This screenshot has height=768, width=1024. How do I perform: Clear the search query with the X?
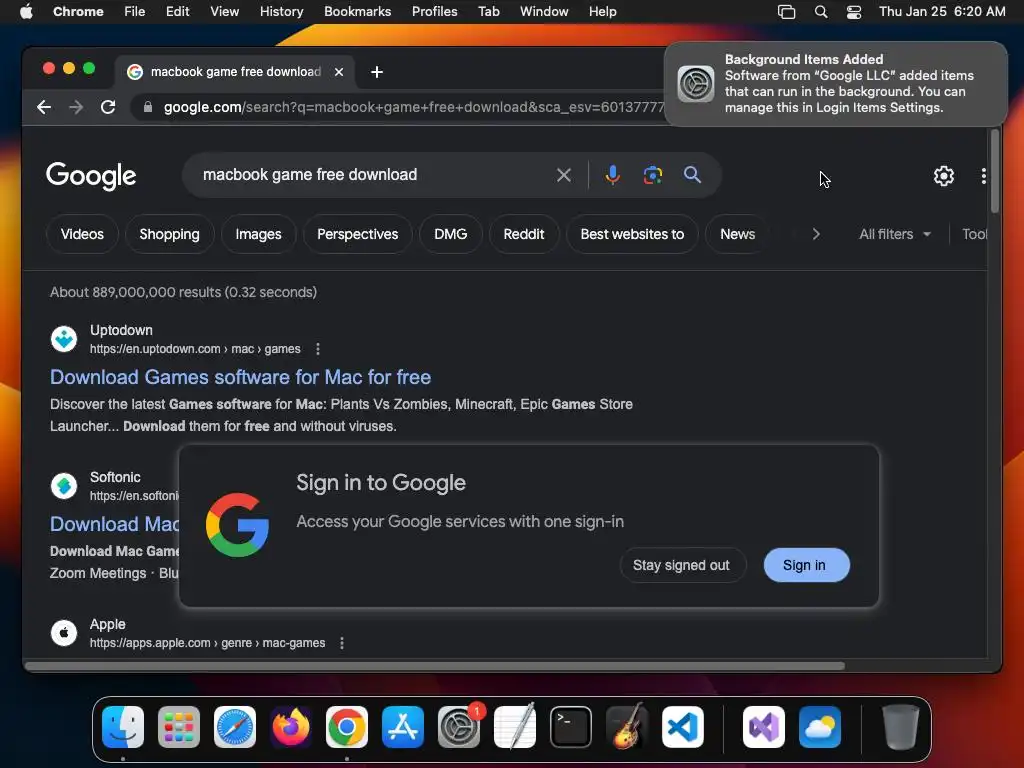click(x=564, y=175)
